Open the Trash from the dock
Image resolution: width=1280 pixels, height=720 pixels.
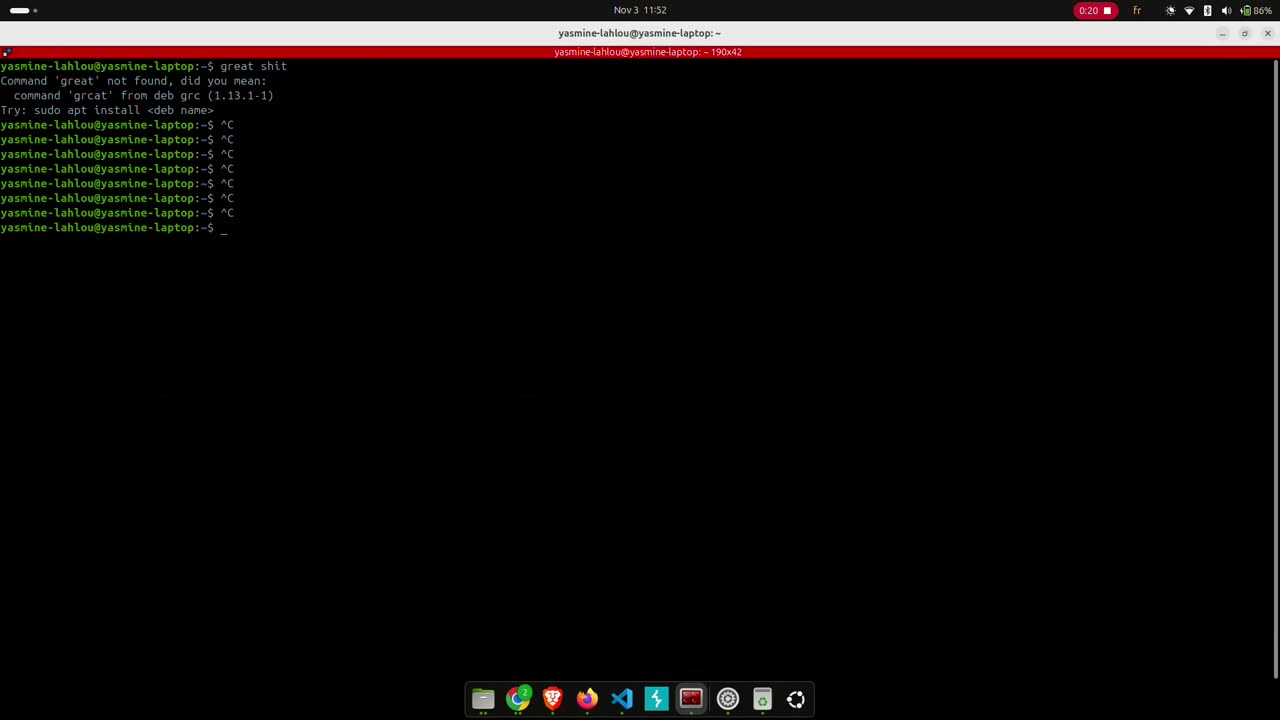[762, 699]
